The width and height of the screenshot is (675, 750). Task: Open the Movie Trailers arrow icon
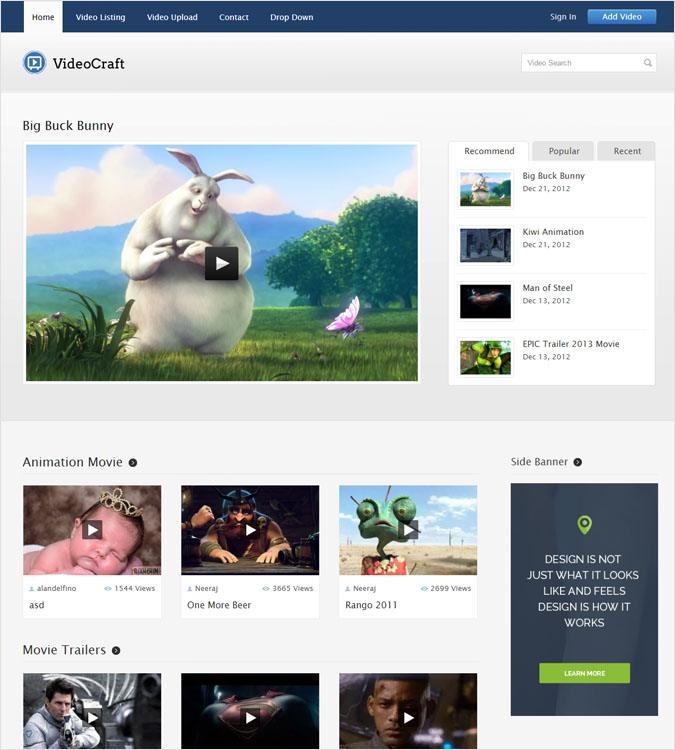[116, 651]
